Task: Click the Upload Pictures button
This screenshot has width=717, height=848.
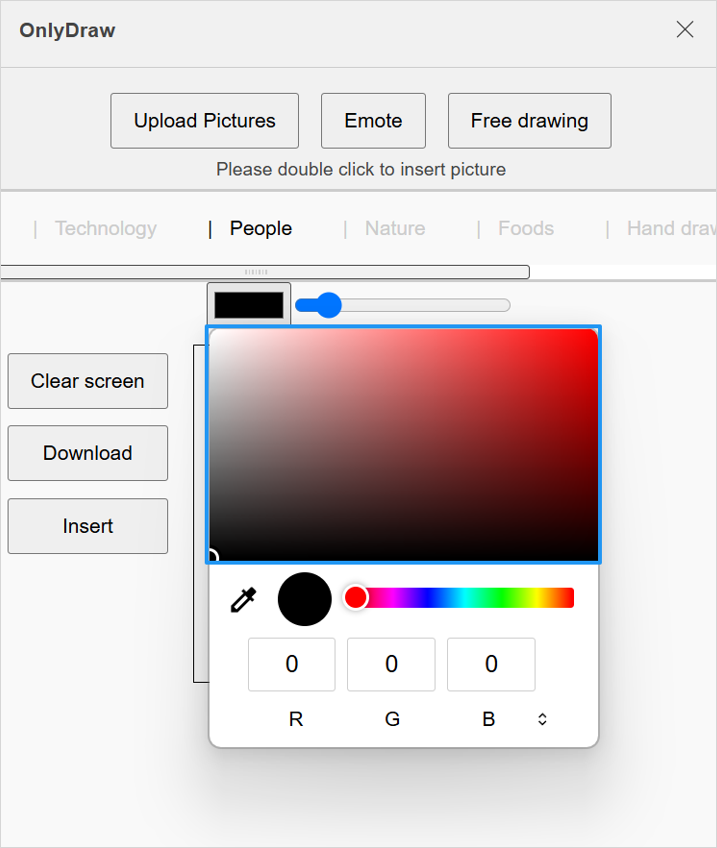Action: (x=204, y=120)
